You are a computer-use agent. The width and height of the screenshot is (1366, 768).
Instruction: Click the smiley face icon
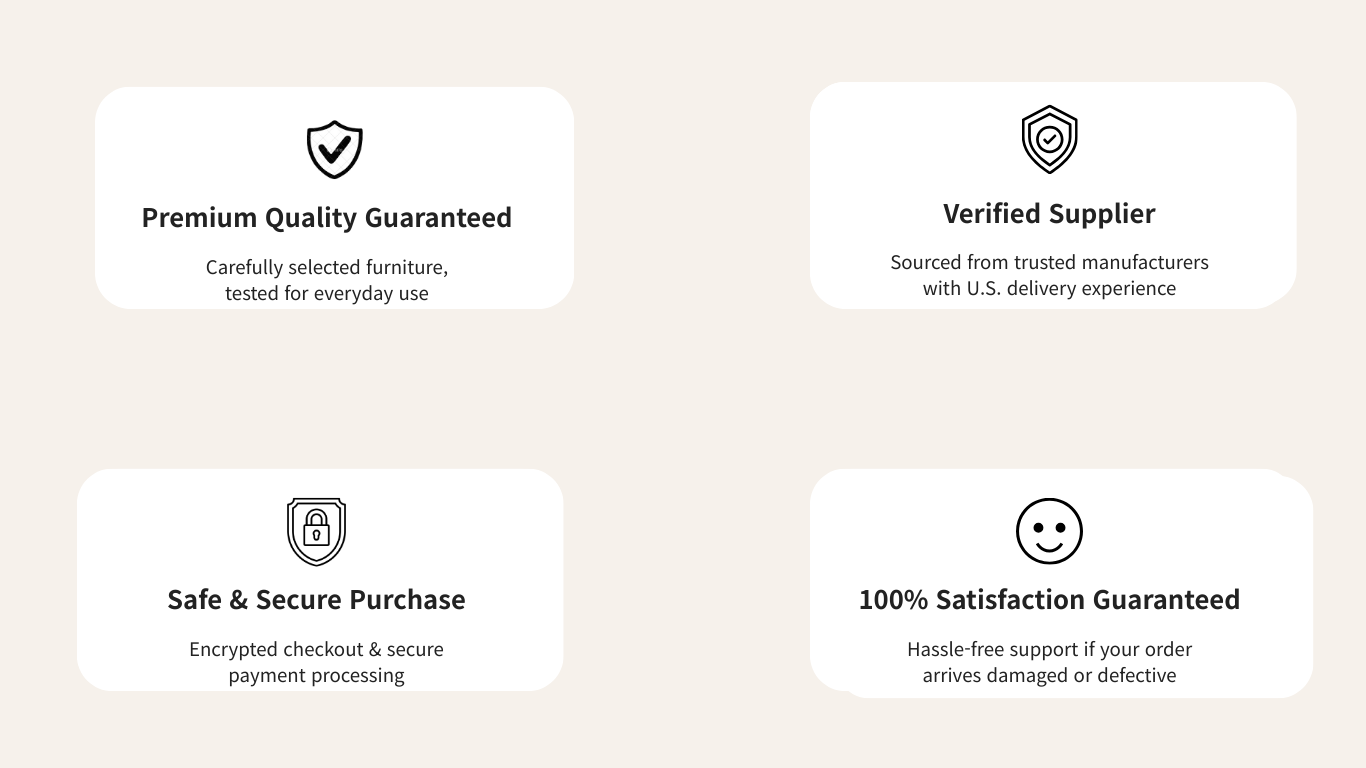(1049, 531)
